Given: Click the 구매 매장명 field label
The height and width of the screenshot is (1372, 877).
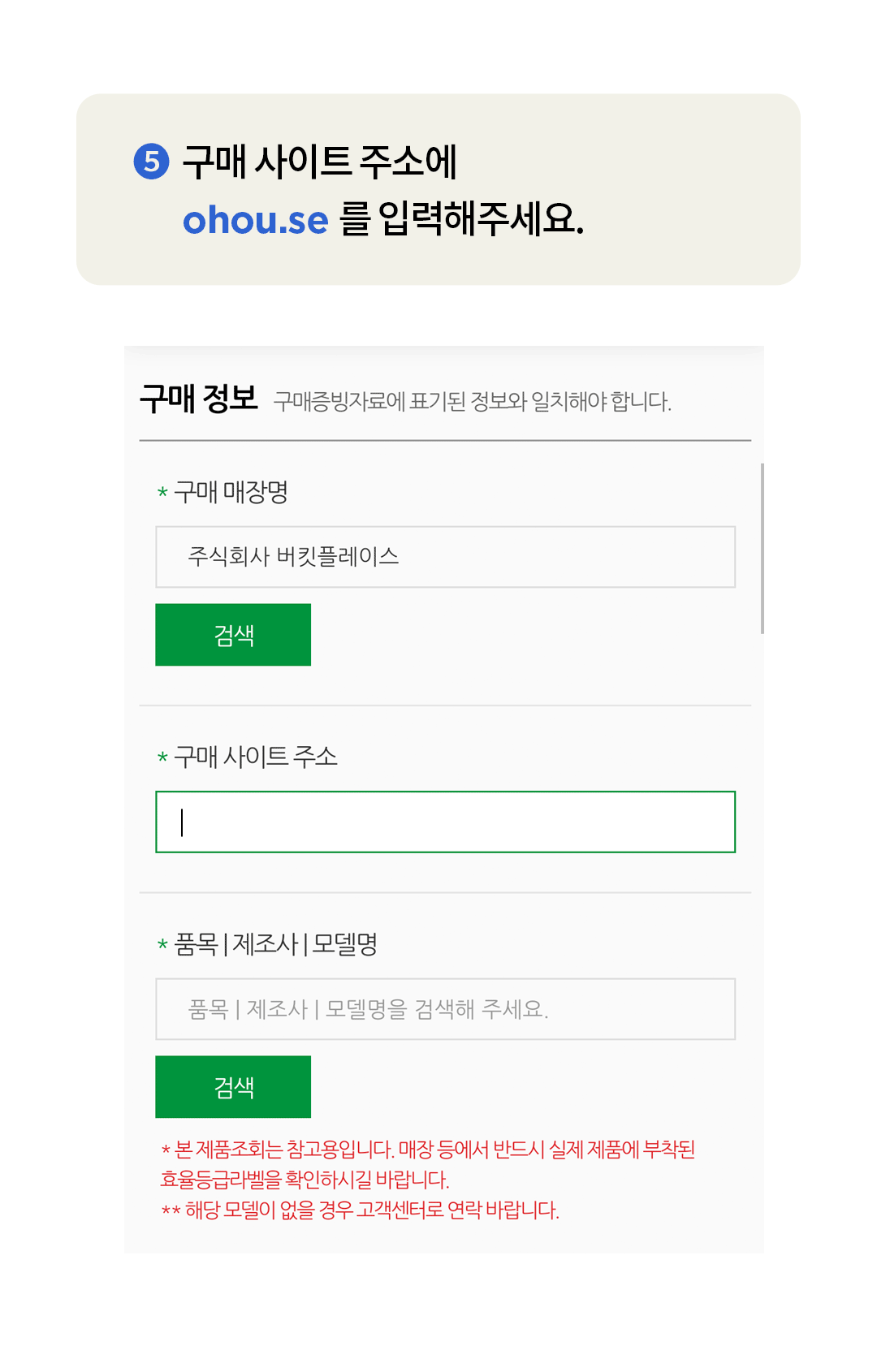Looking at the screenshot, I should [x=231, y=492].
